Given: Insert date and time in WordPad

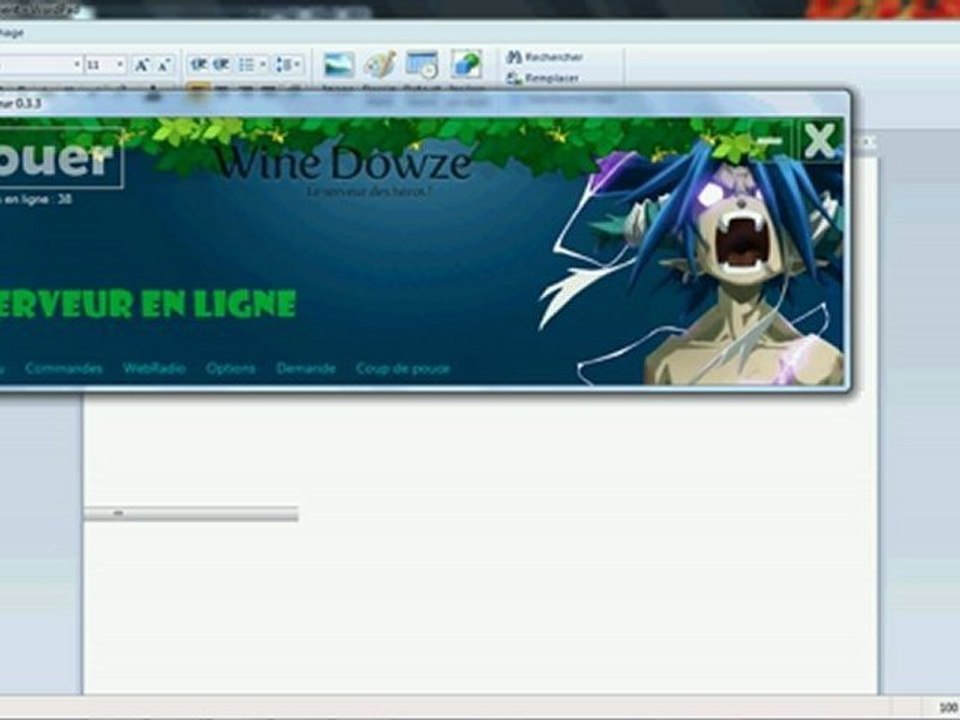Looking at the screenshot, I should pyautogui.click(x=422, y=65).
